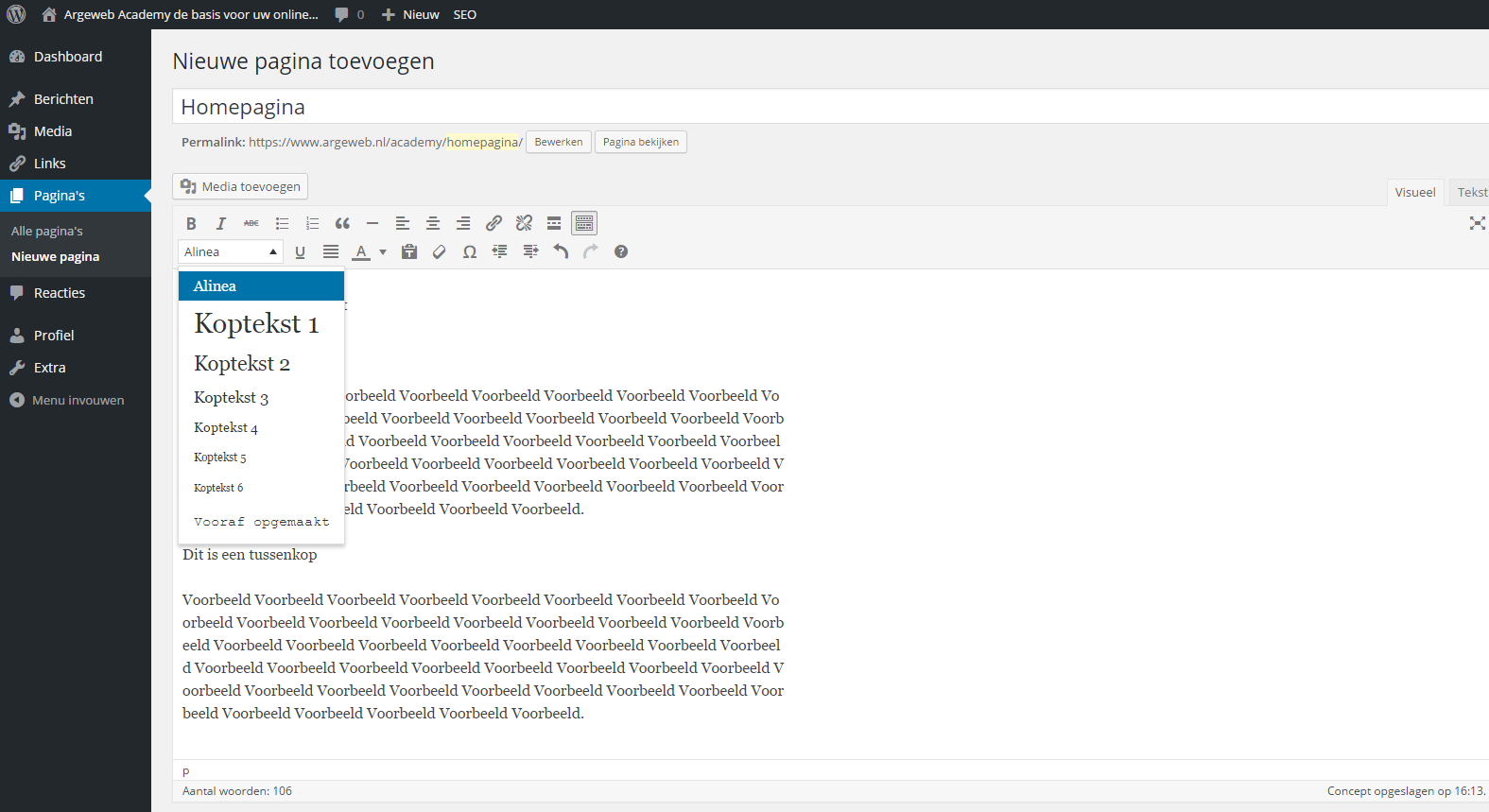Undo the last edit
This screenshot has width=1489, height=812.
[561, 252]
